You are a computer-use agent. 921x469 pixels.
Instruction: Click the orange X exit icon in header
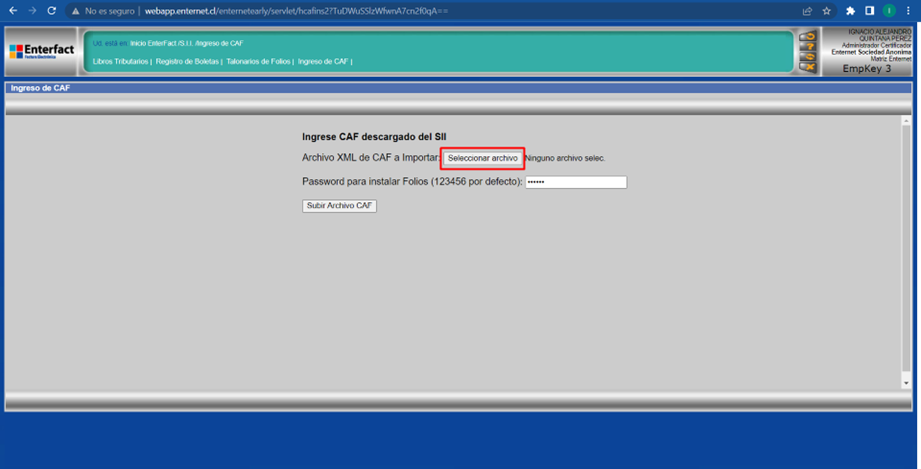coord(807,68)
